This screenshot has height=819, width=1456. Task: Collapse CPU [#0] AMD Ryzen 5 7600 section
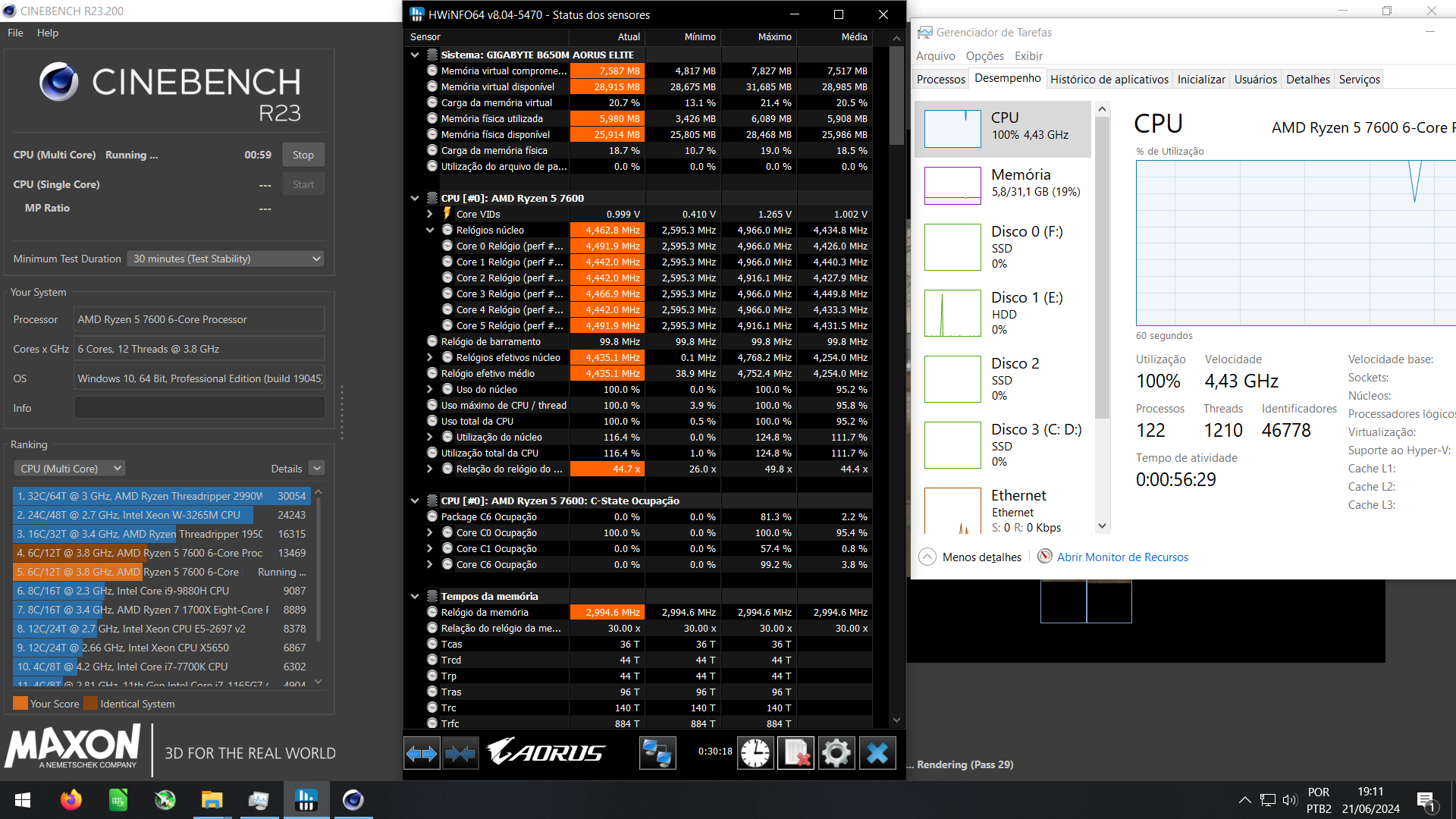[x=415, y=198]
